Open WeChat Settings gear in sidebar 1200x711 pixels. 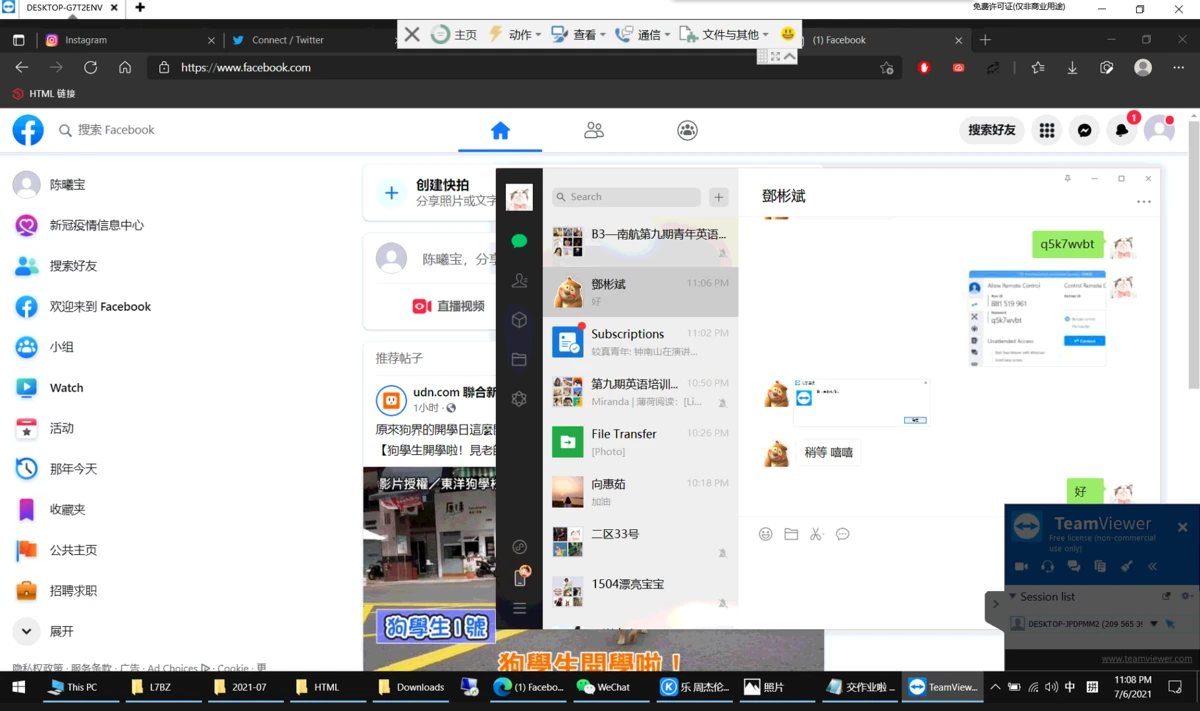pos(519,398)
